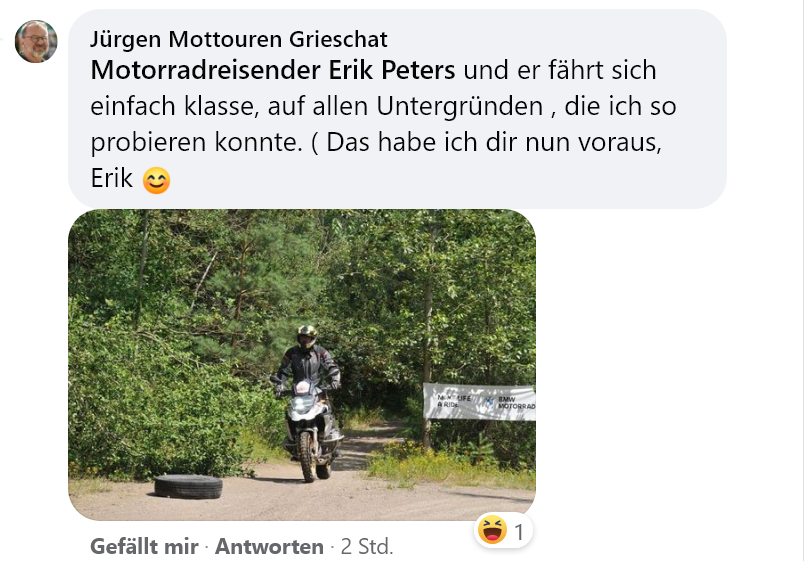
Task: Open the attached motorcycle photo
Action: pos(302,365)
